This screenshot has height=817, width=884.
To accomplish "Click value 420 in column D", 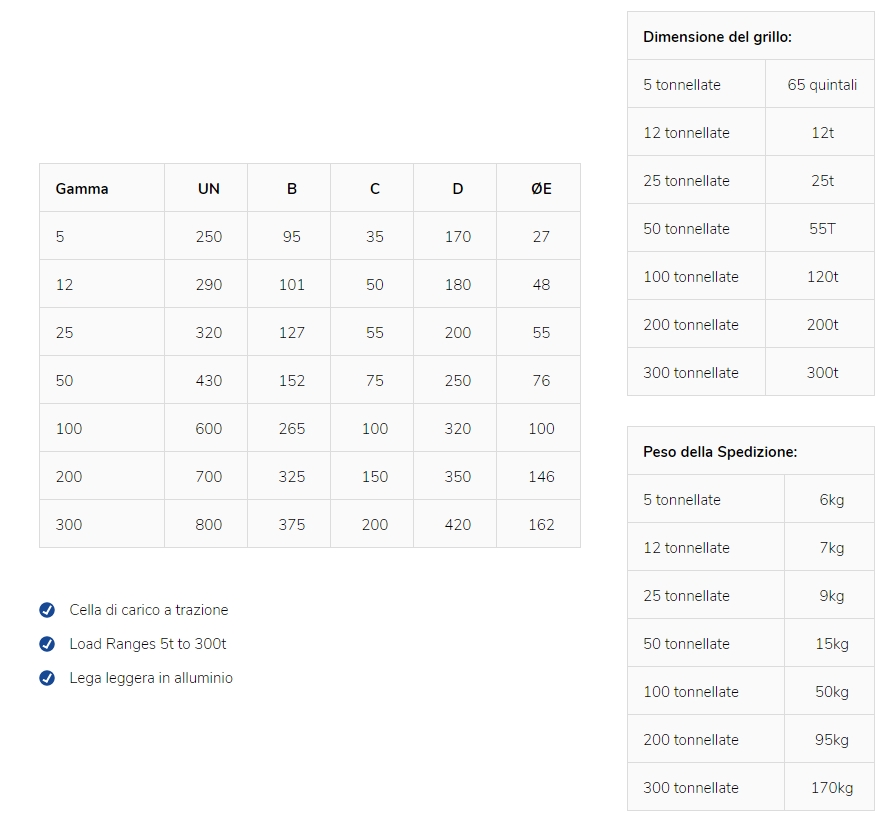I will (458, 524).
